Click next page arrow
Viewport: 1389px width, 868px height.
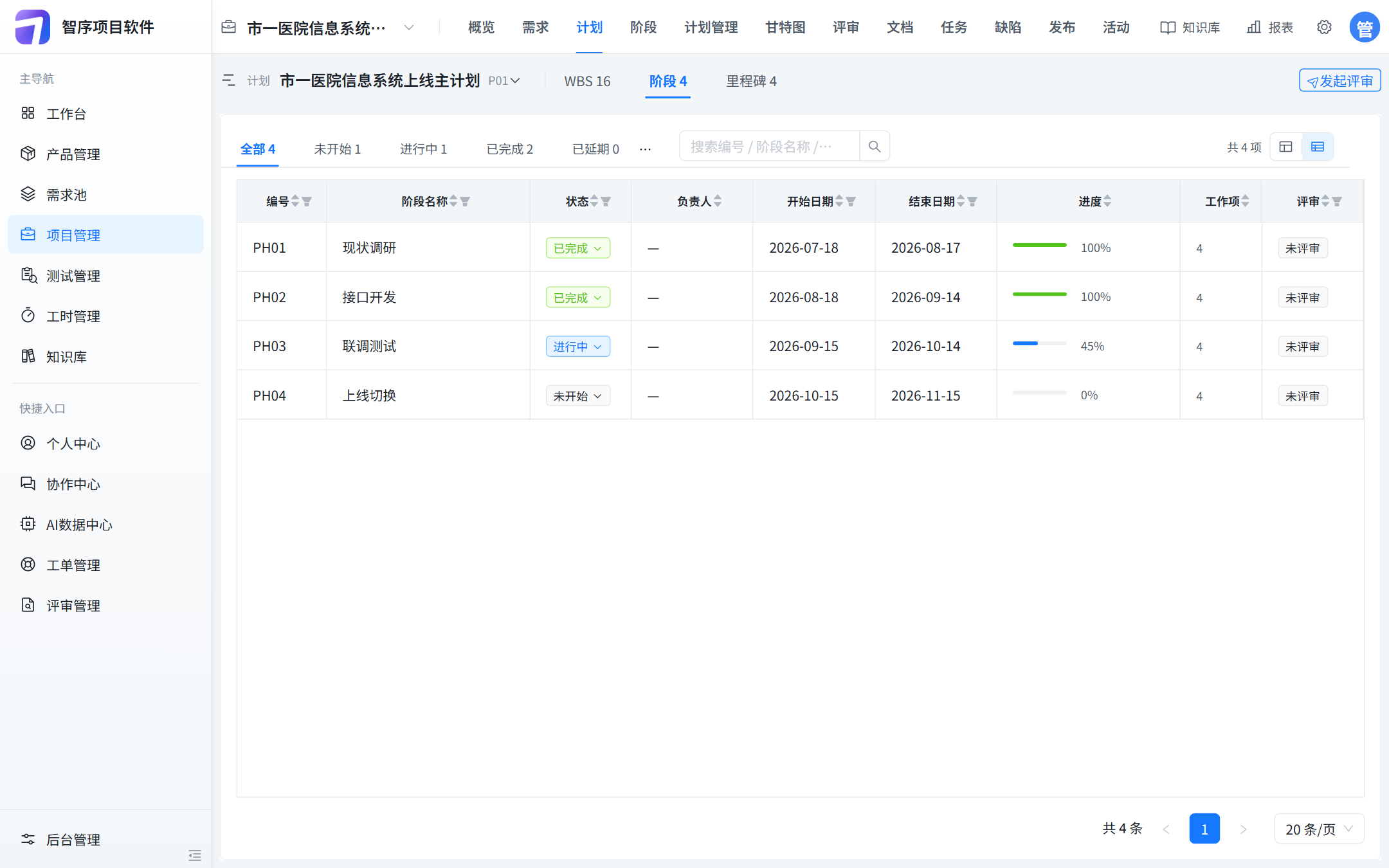coord(1243,829)
